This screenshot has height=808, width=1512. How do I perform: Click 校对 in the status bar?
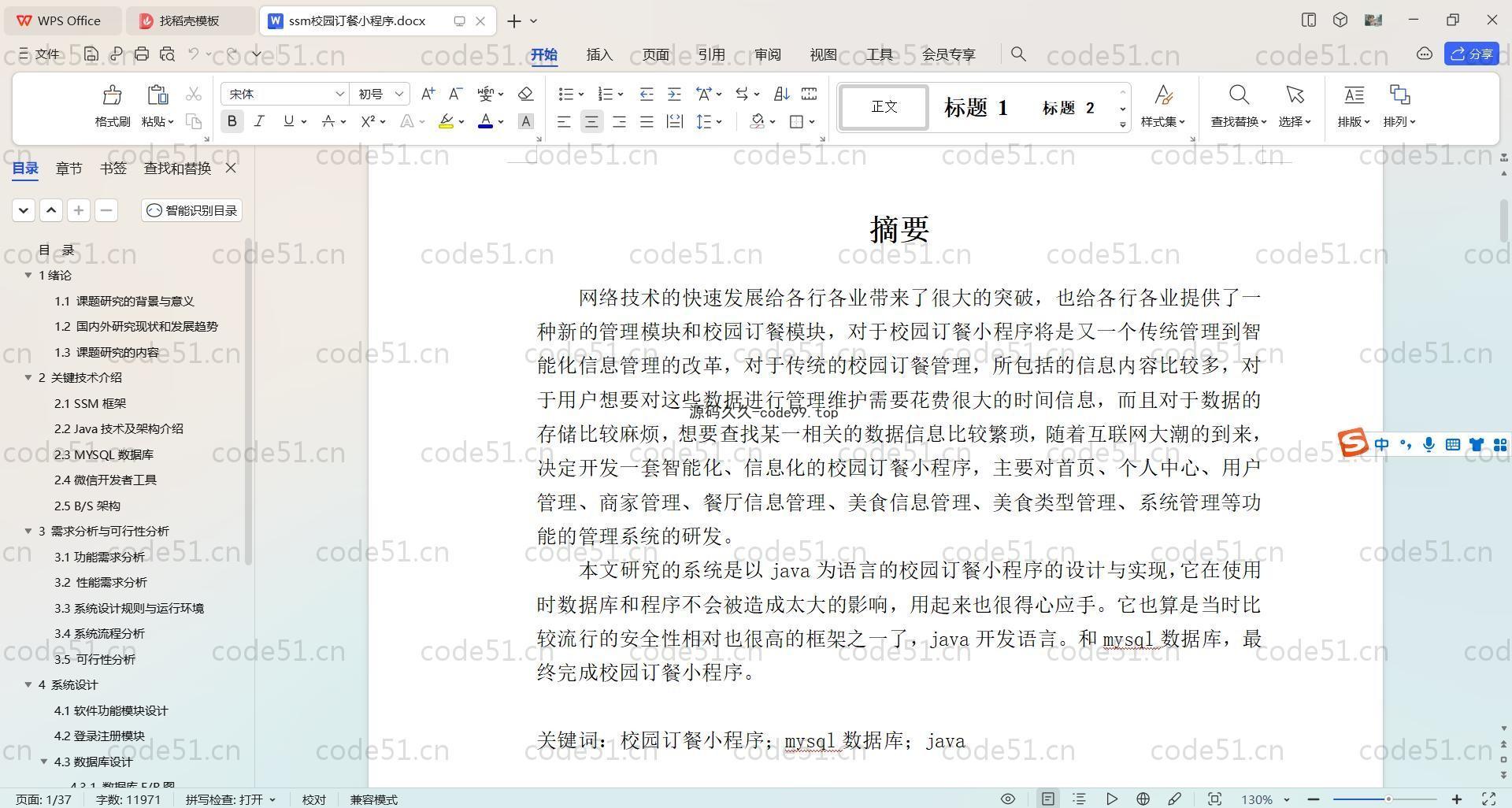pos(313,799)
